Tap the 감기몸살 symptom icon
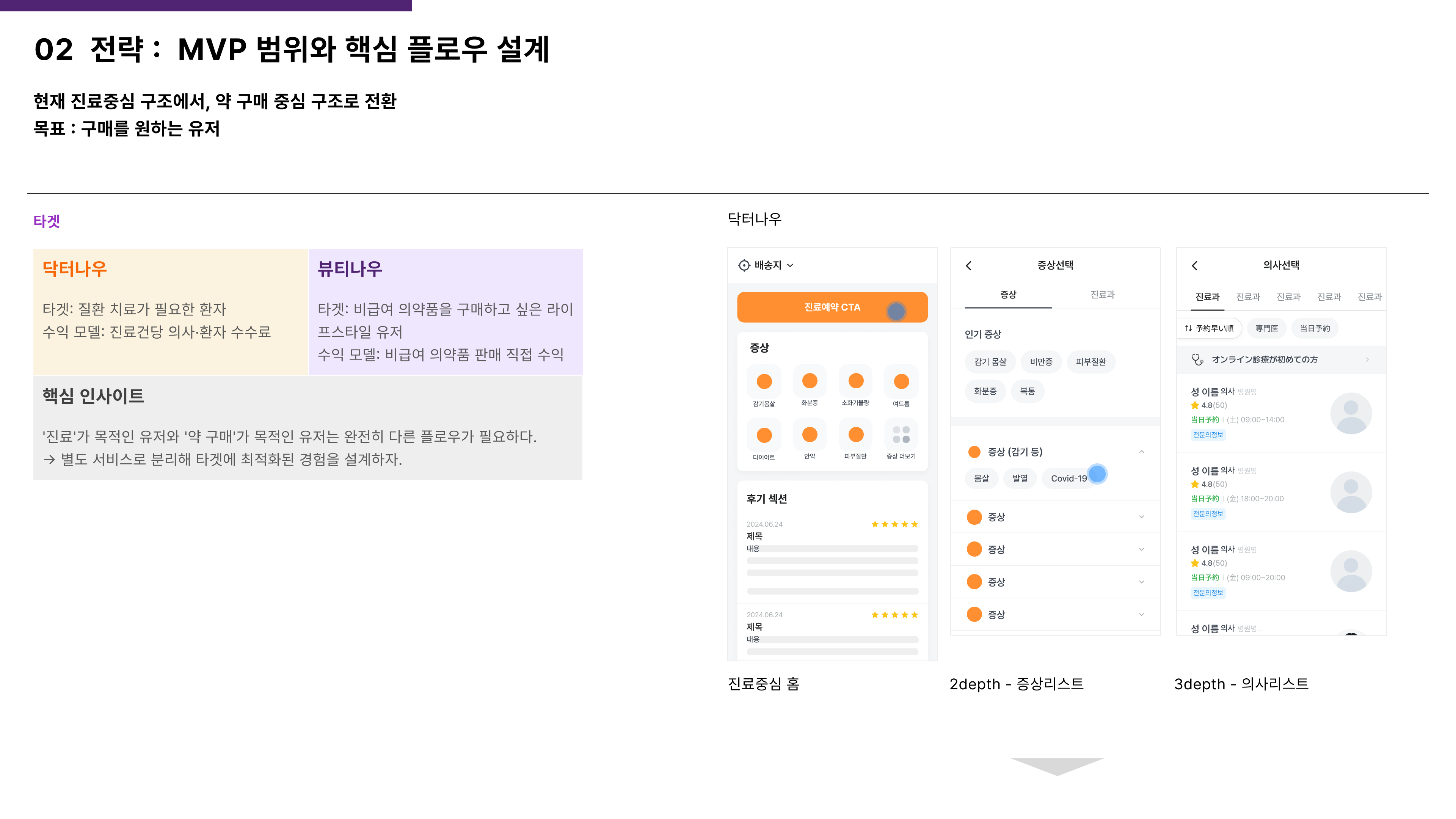The width and height of the screenshot is (1456, 819). (x=764, y=381)
